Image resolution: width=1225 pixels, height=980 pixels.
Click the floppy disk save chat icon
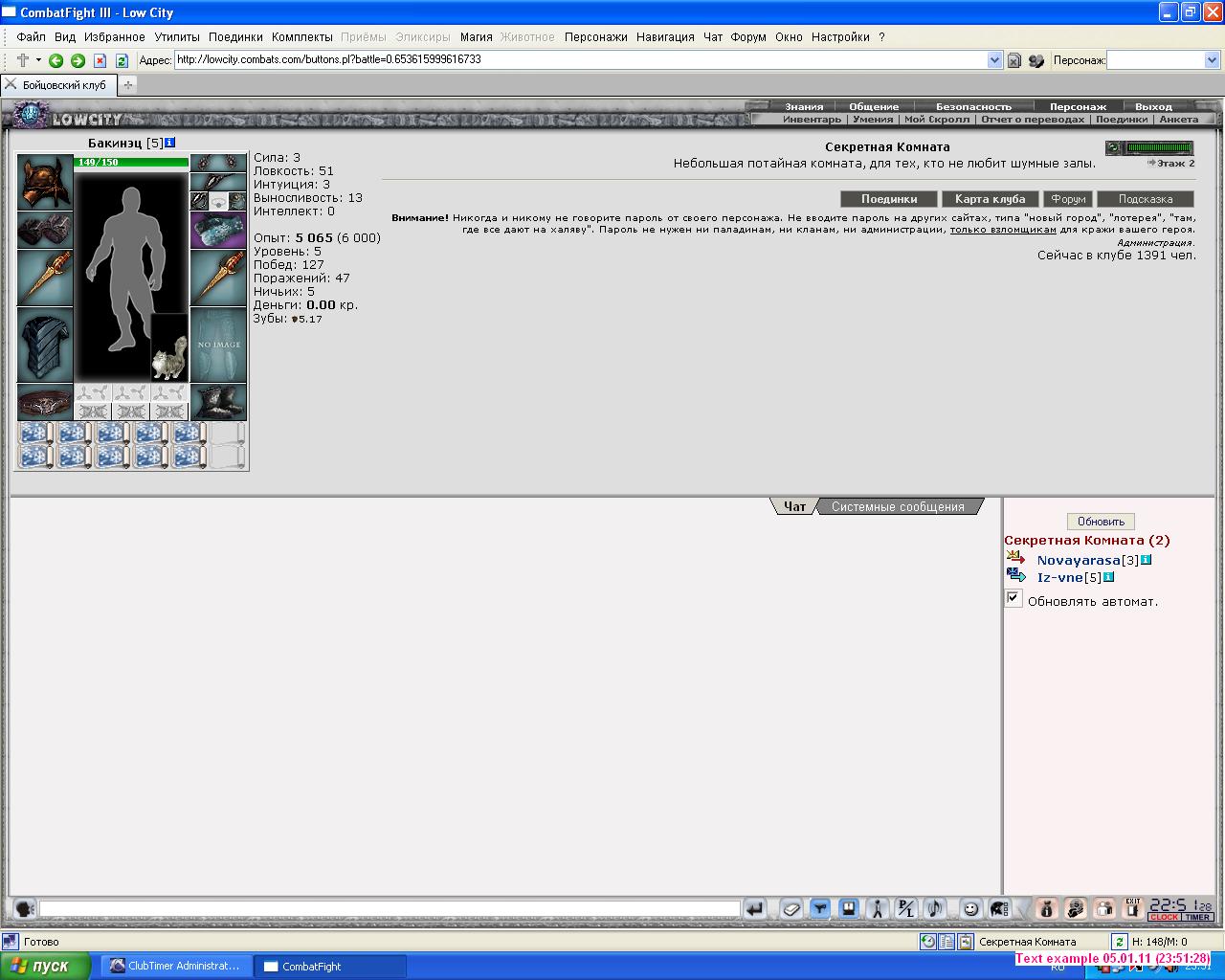pos(848,909)
